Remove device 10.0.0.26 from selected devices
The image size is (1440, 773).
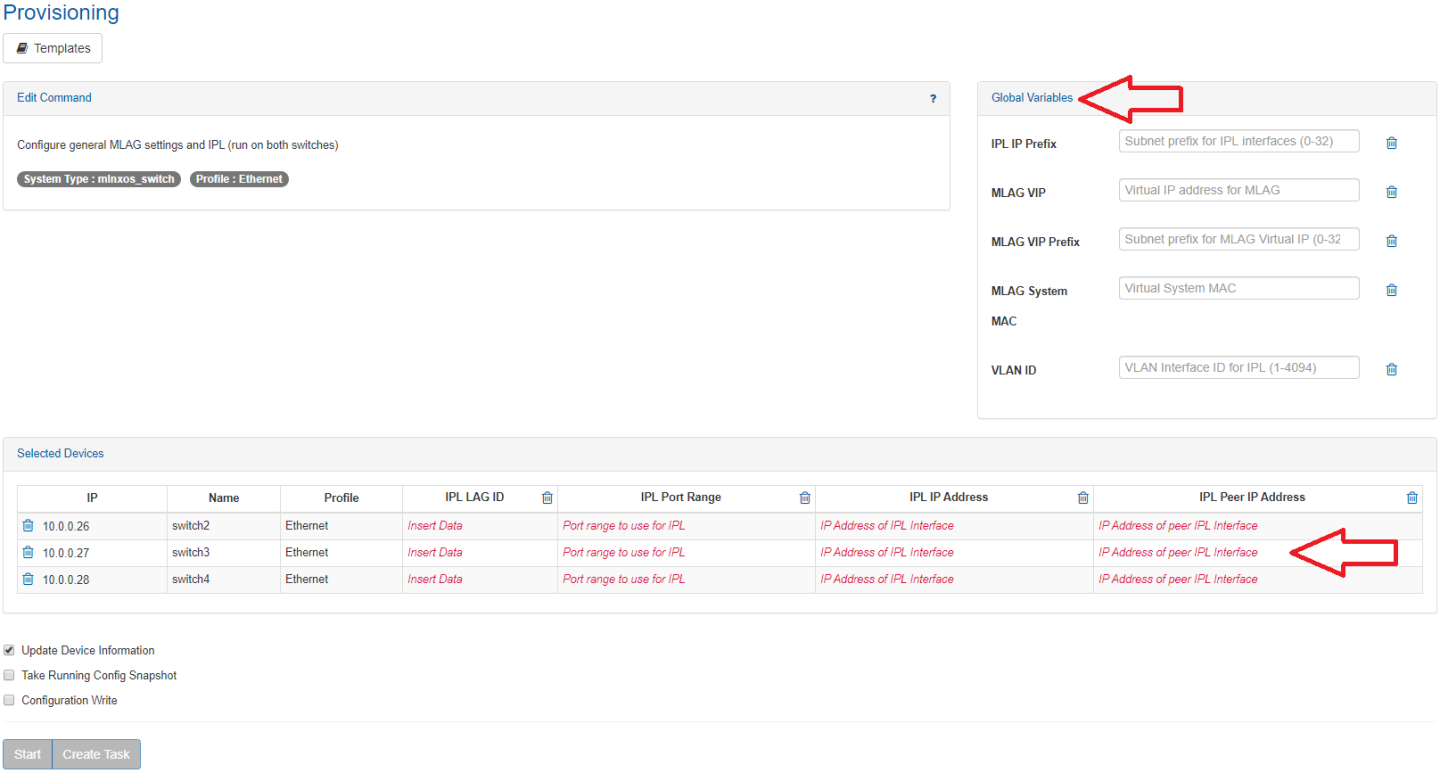[x=28, y=526]
